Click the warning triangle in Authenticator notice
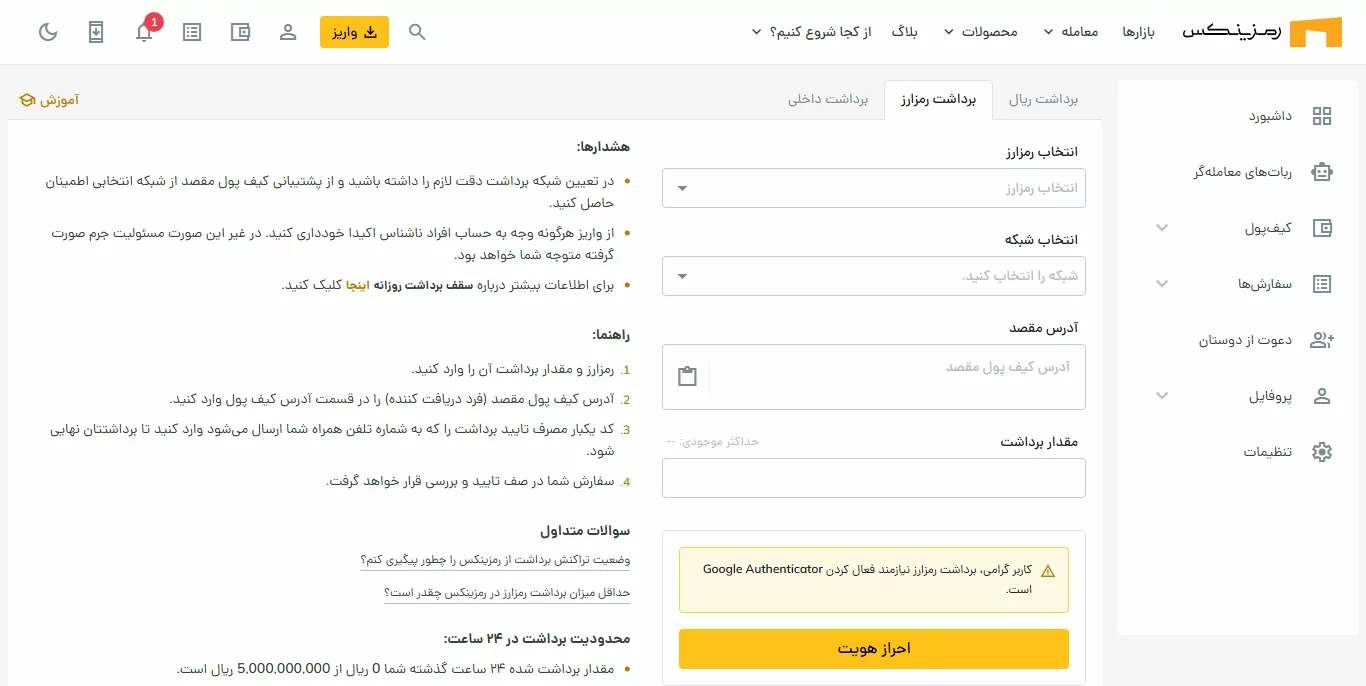Viewport: 1366px width, 686px height. [x=1048, y=571]
